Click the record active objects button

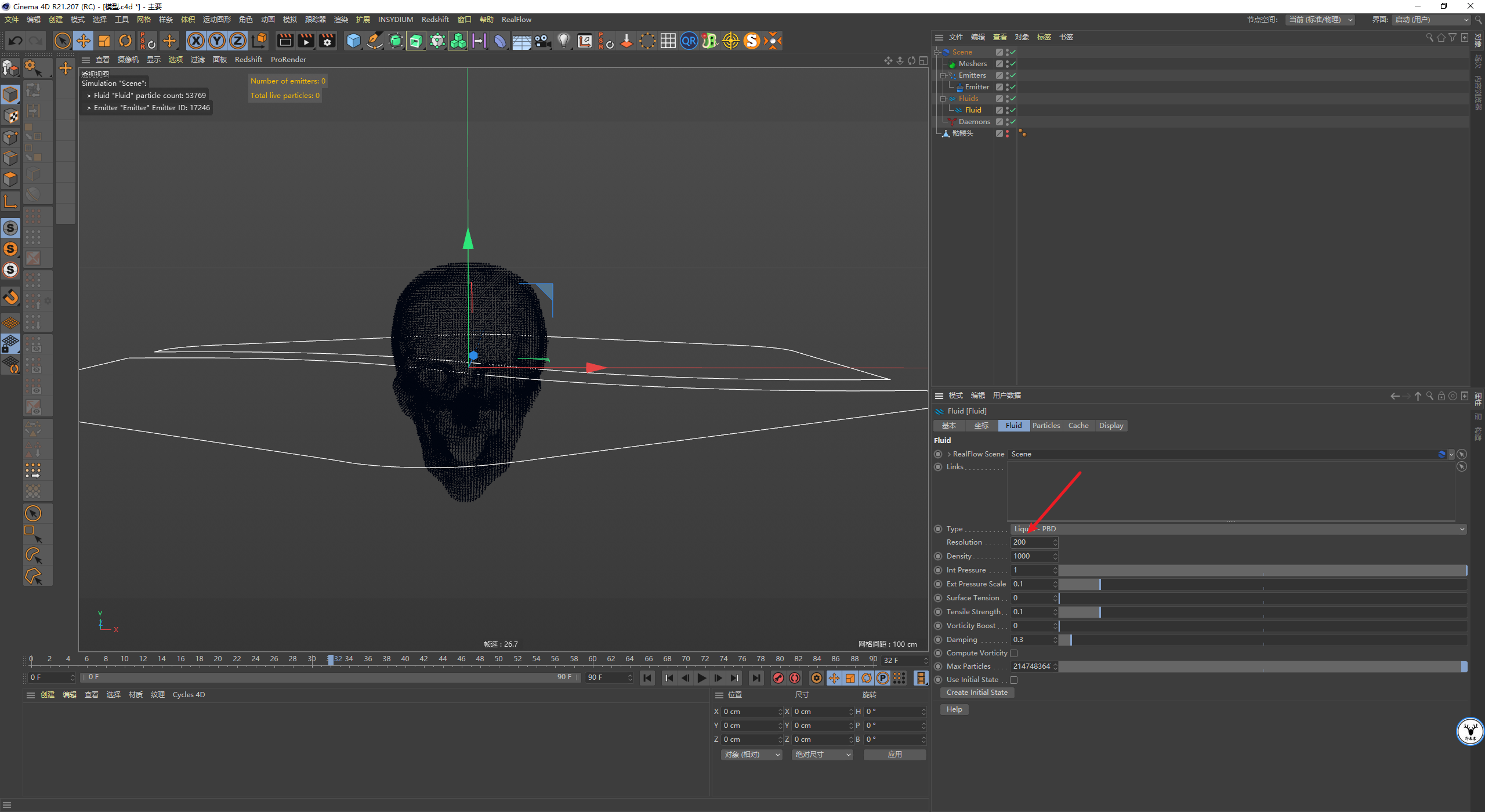(778, 678)
